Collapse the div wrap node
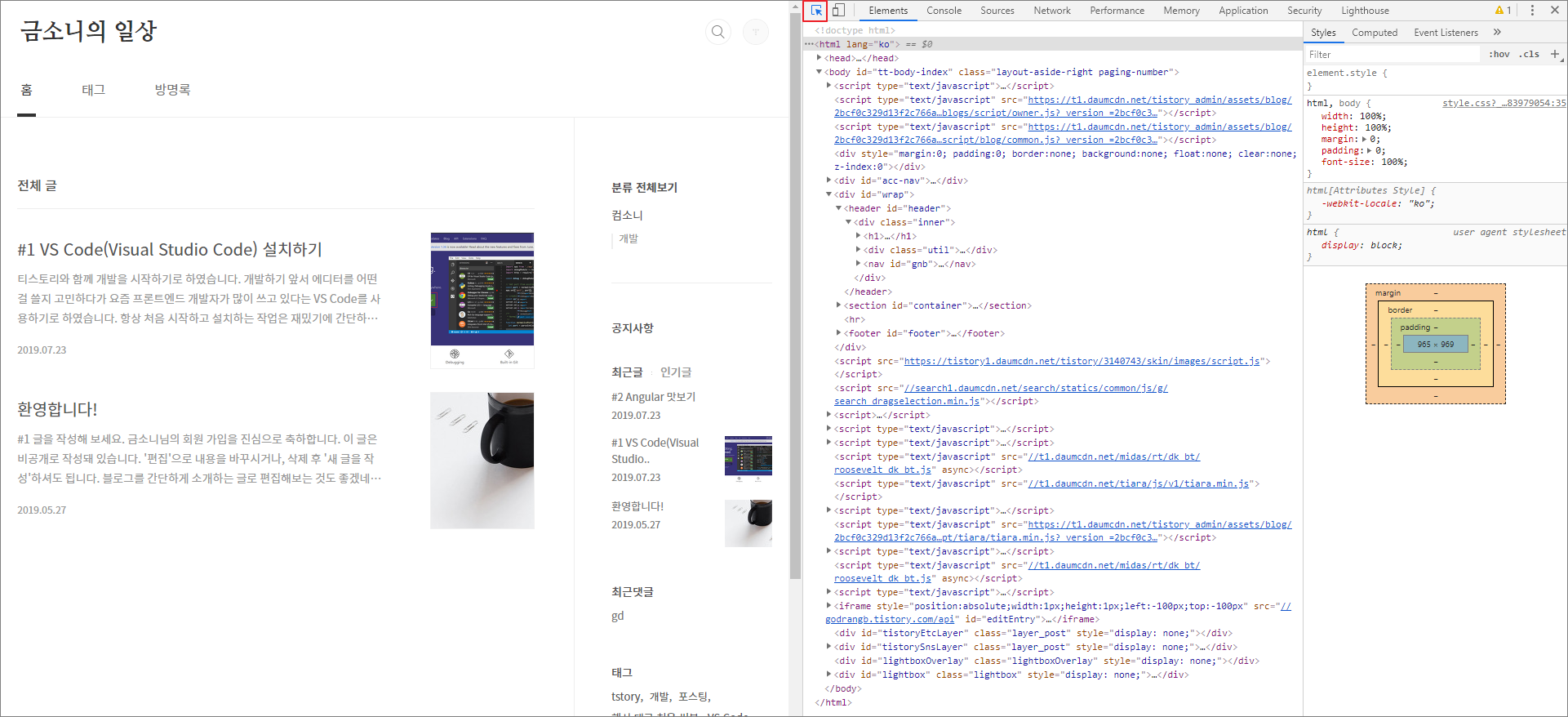 click(828, 194)
